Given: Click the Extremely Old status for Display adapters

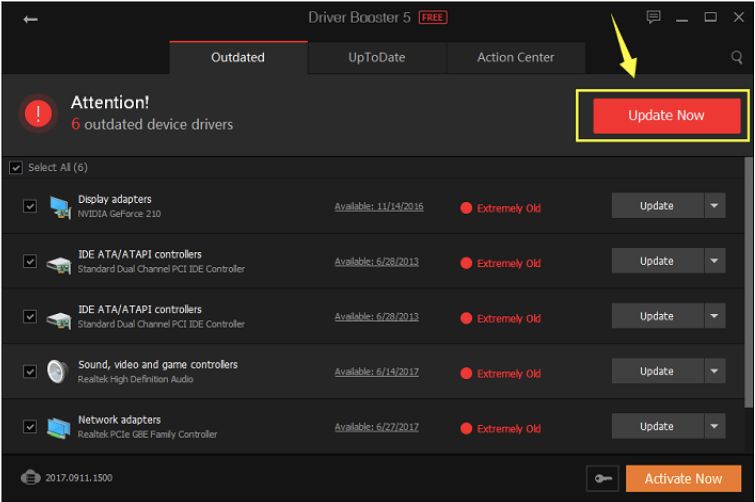Looking at the screenshot, I should tap(501, 208).
